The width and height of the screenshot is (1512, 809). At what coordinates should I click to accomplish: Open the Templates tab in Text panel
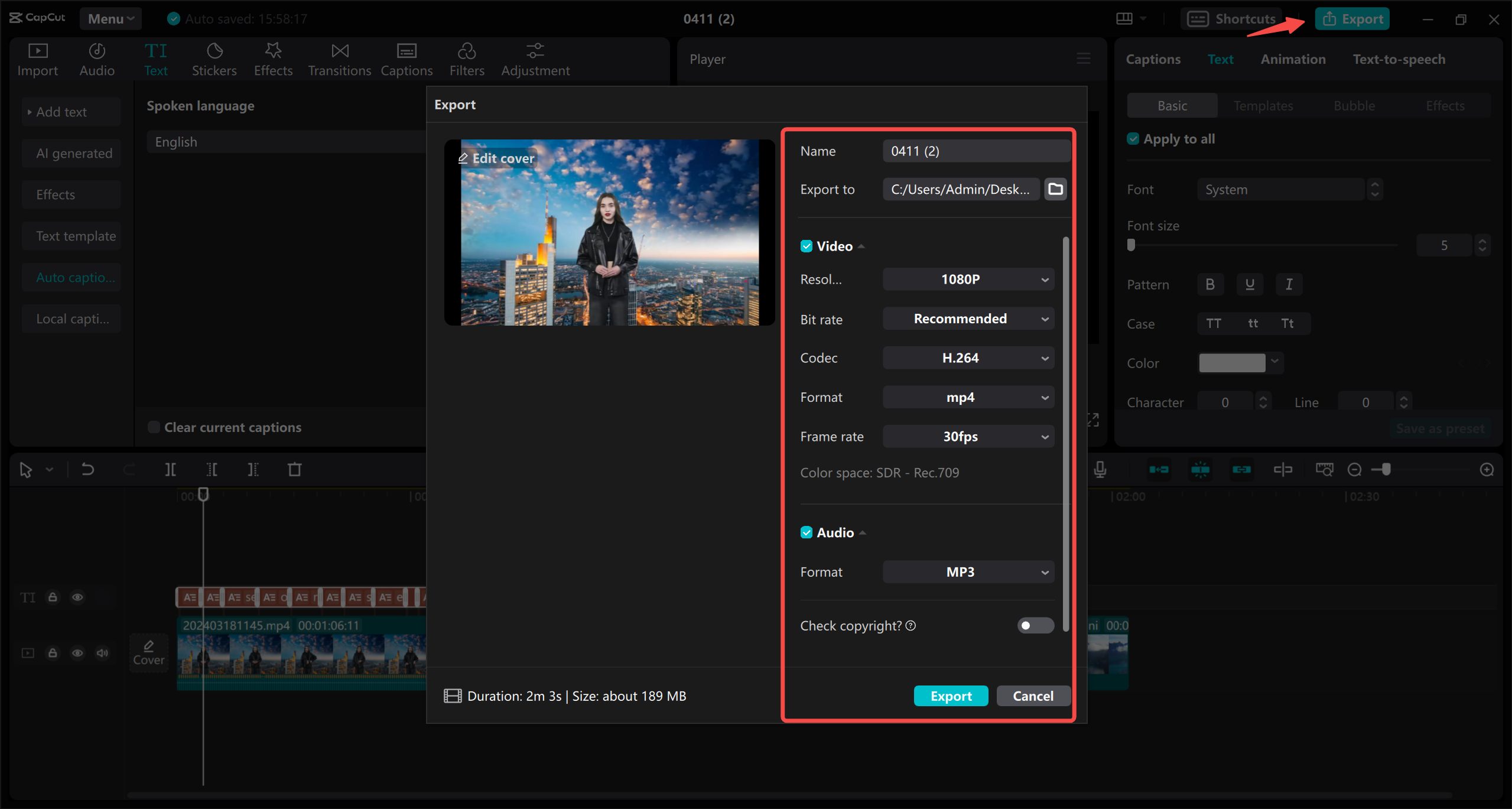(1263, 105)
